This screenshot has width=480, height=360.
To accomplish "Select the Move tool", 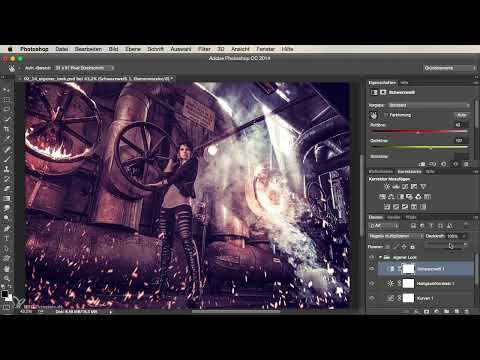I will point(7,90).
